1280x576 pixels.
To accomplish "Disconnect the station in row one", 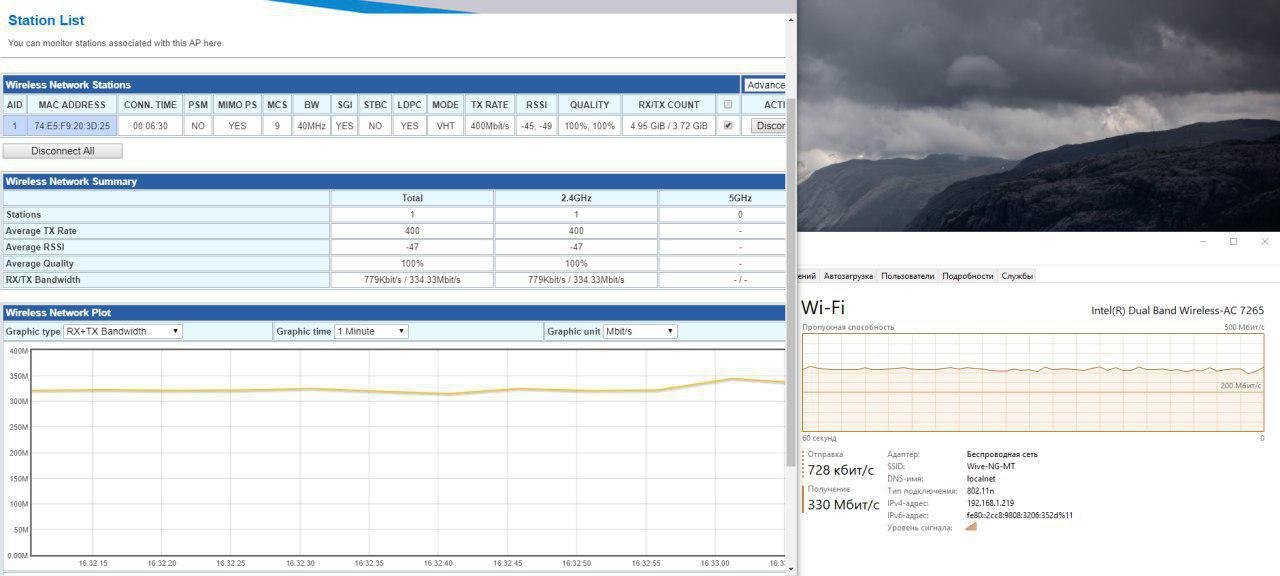I will [768, 126].
